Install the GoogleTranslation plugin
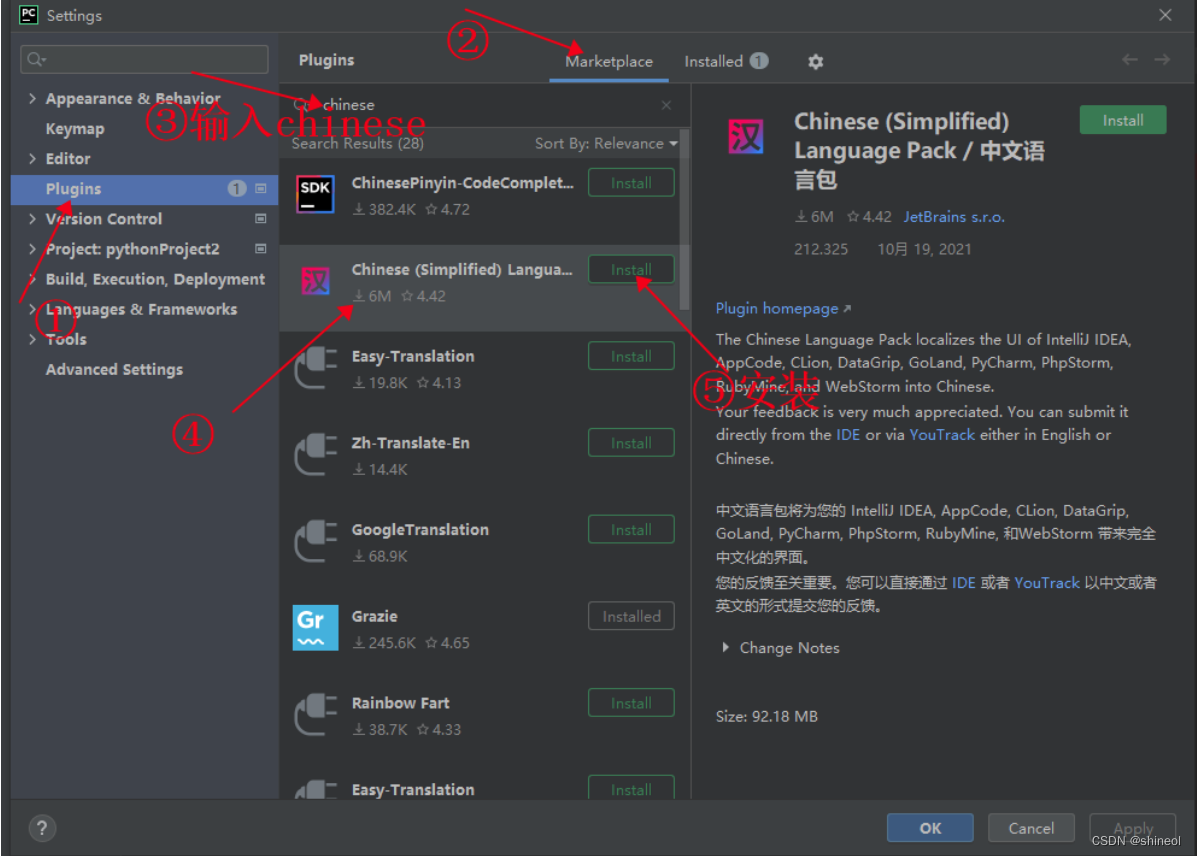Viewport: 1197px width, 856px height. [x=631, y=529]
